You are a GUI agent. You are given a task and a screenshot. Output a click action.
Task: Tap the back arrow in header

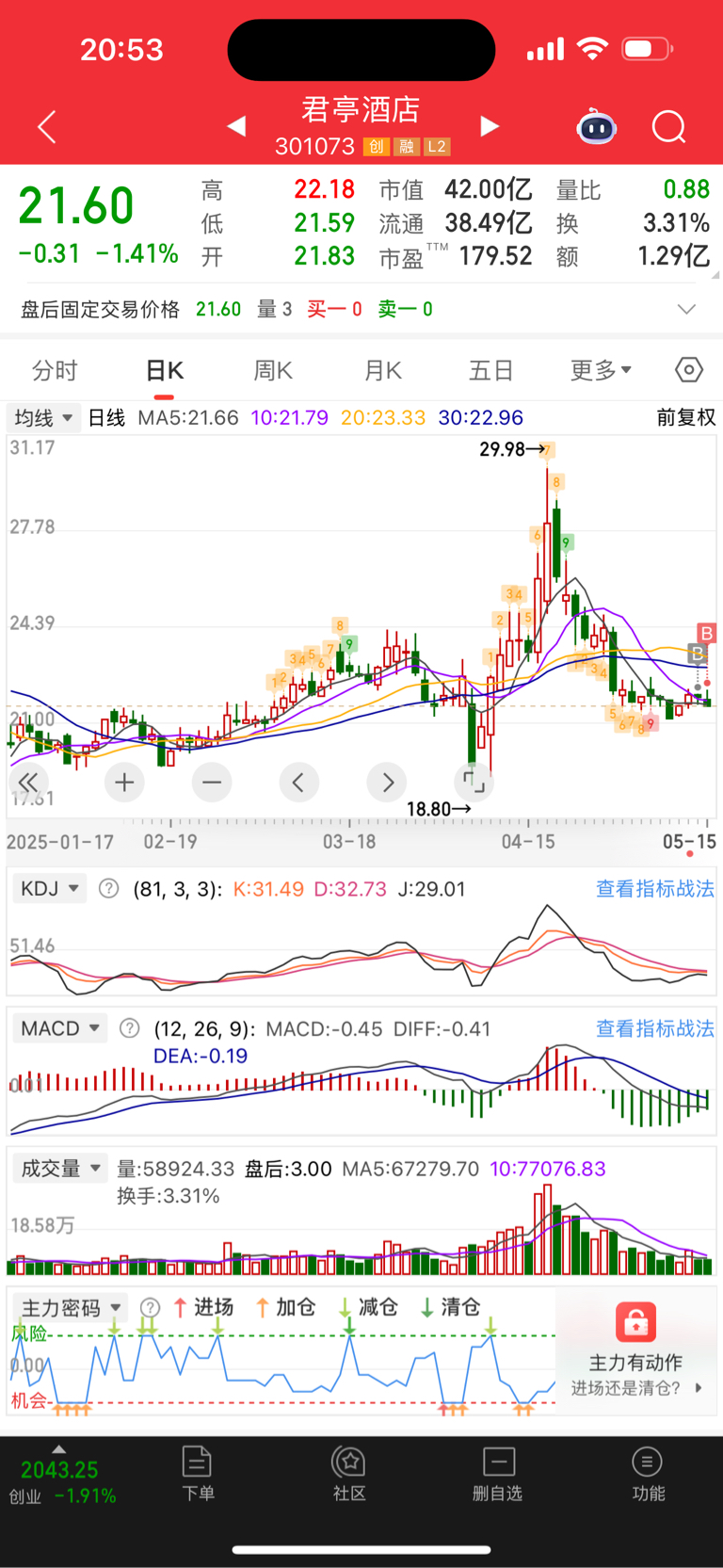coord(47,127)
